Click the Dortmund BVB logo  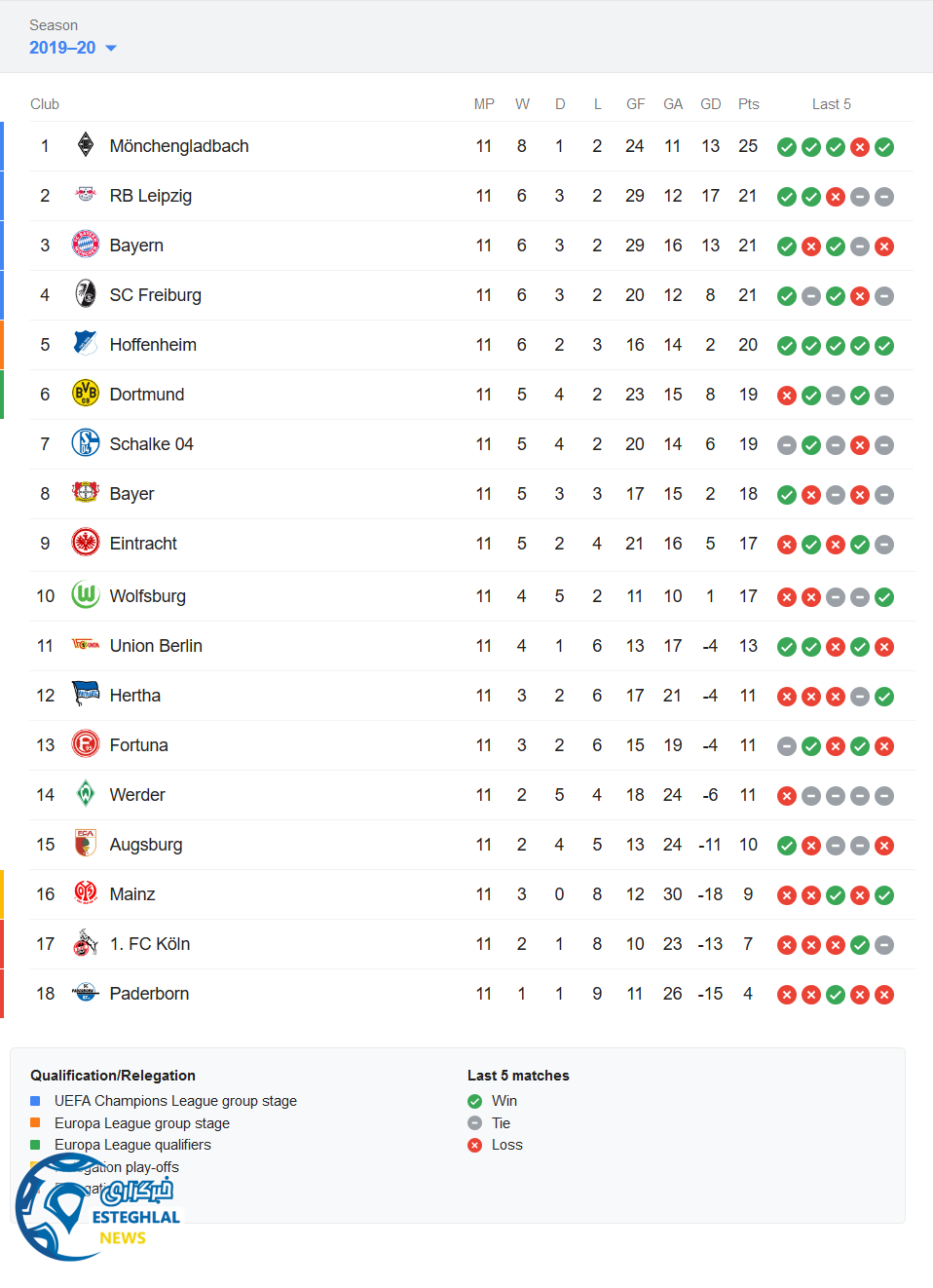[86, 394]
